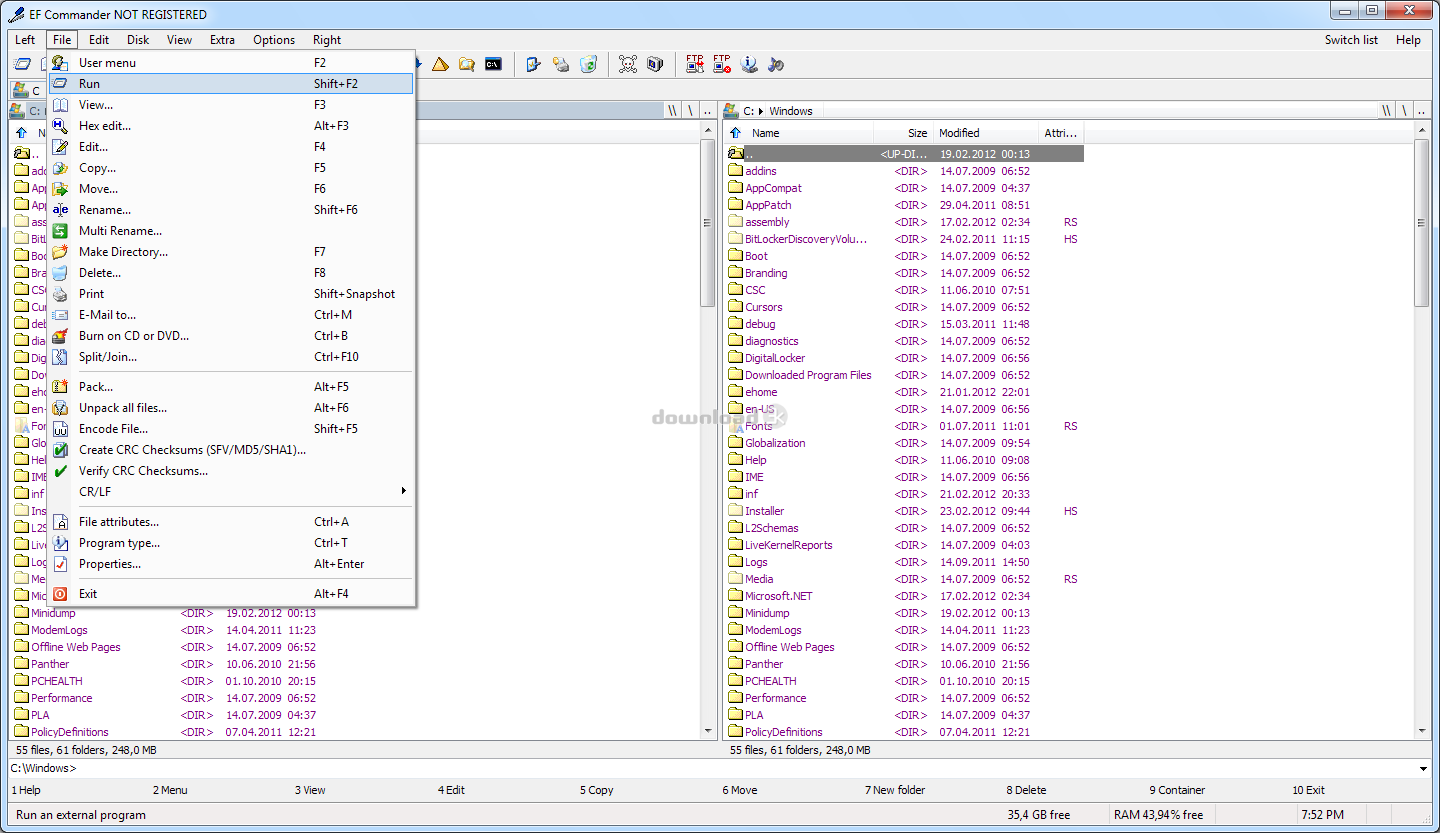This screenshot has height=833, width=1440.
Task: Click the yellow warning triangle toolbar icon
Action: tap(440, 64)
